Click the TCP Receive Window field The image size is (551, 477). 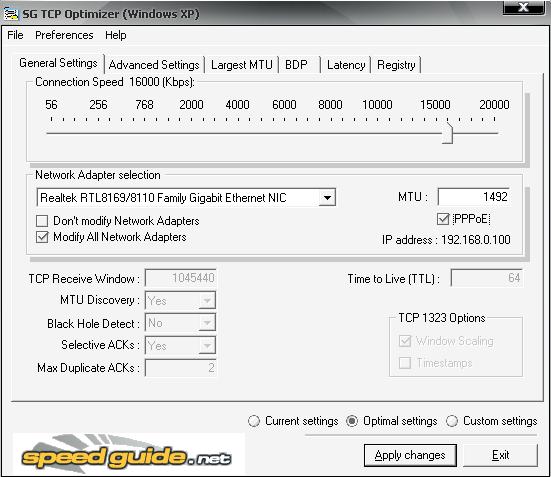point(181,278)
